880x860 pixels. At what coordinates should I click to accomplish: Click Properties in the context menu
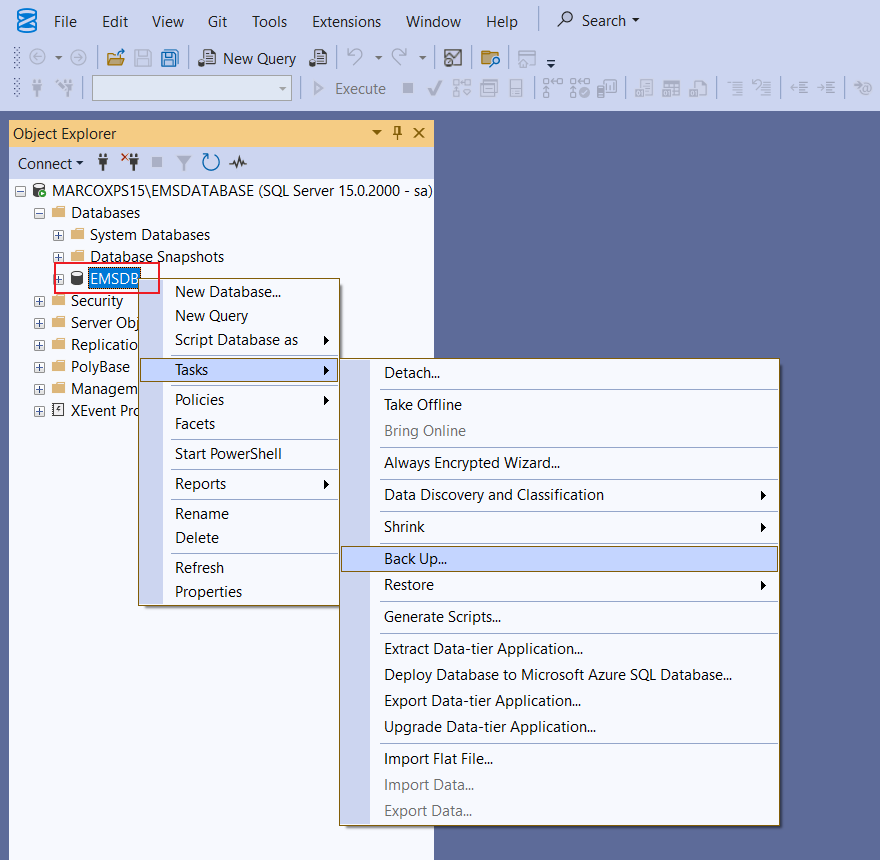coord(208,592)
